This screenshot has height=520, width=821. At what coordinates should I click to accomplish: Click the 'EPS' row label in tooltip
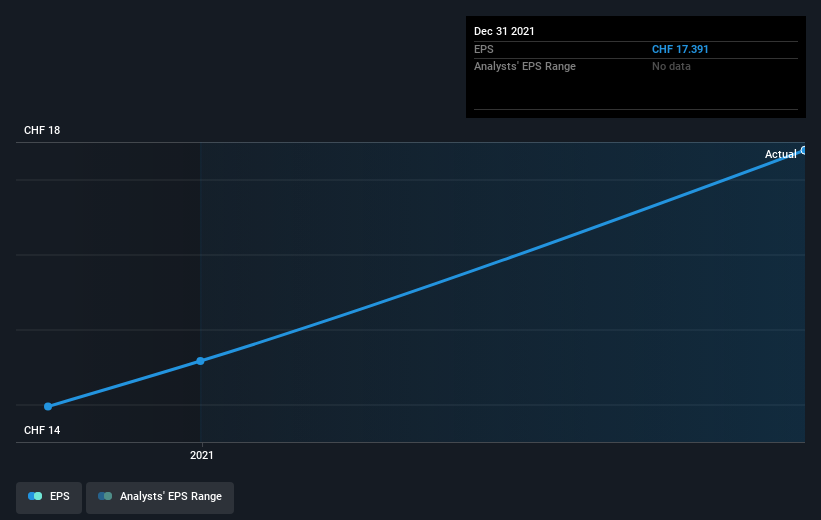(x=484, y=49)
